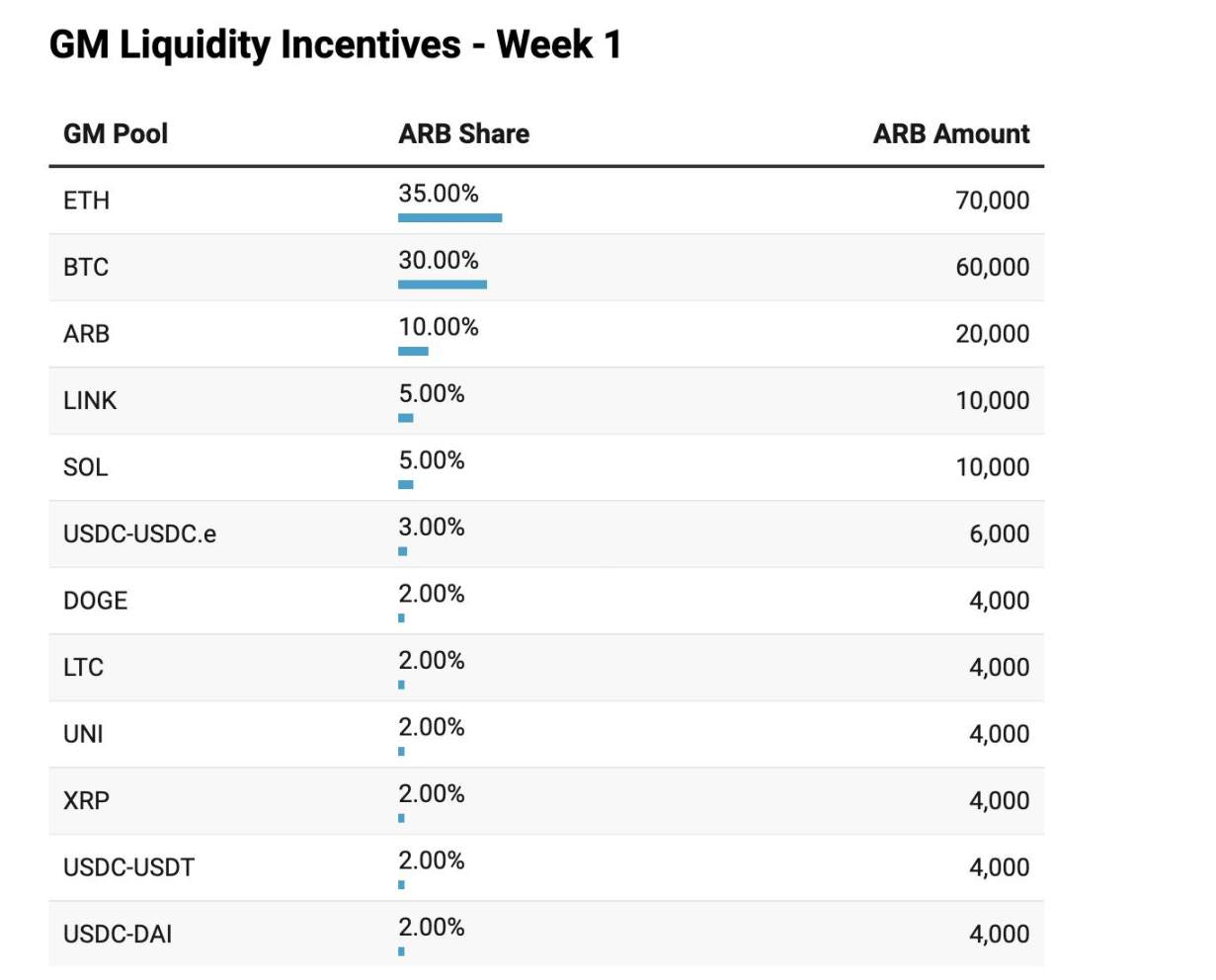Click the GM Pool column header
The image size is (1216, 980).
click(x=116, y=134)
